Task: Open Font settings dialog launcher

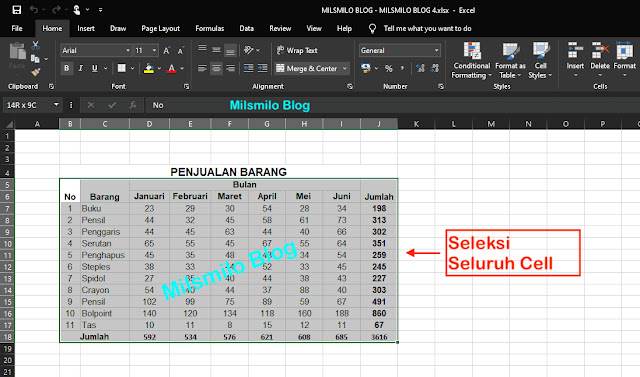Action: pos(186,86)
